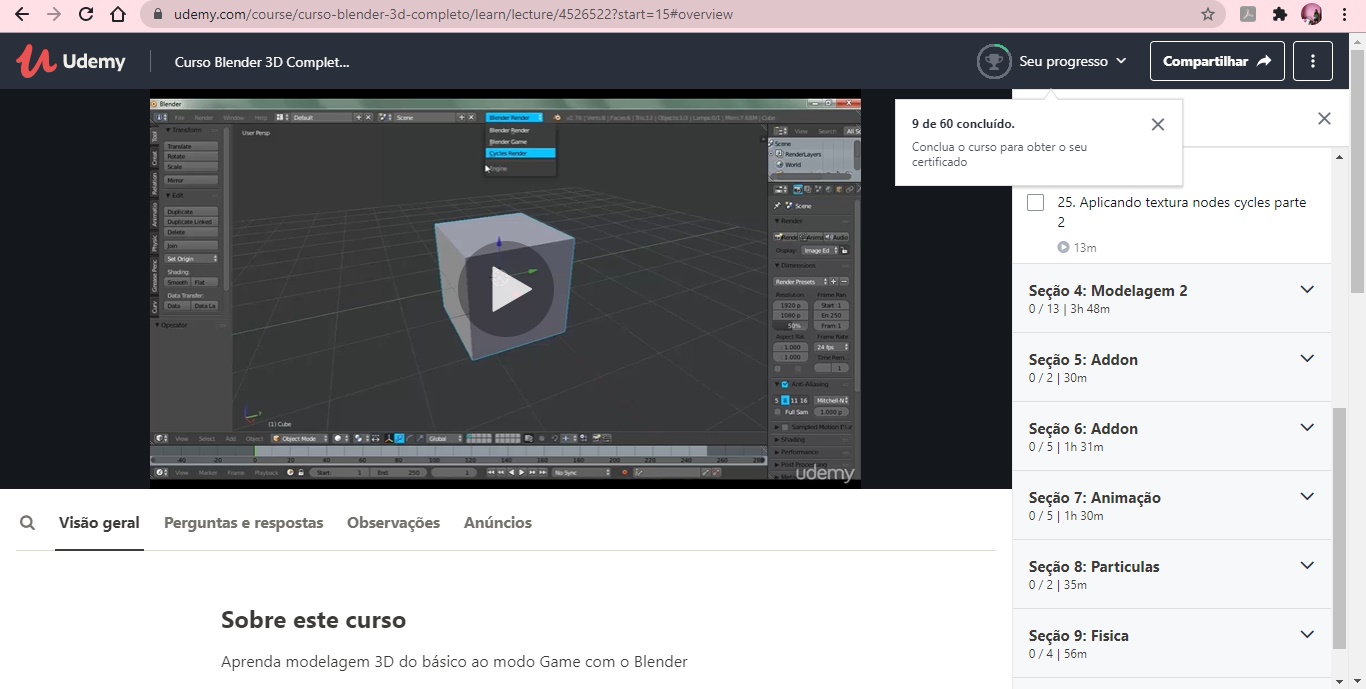Open the Chrome profile avatar
Screen dimensions: 1366x689
click(1311, 14)
